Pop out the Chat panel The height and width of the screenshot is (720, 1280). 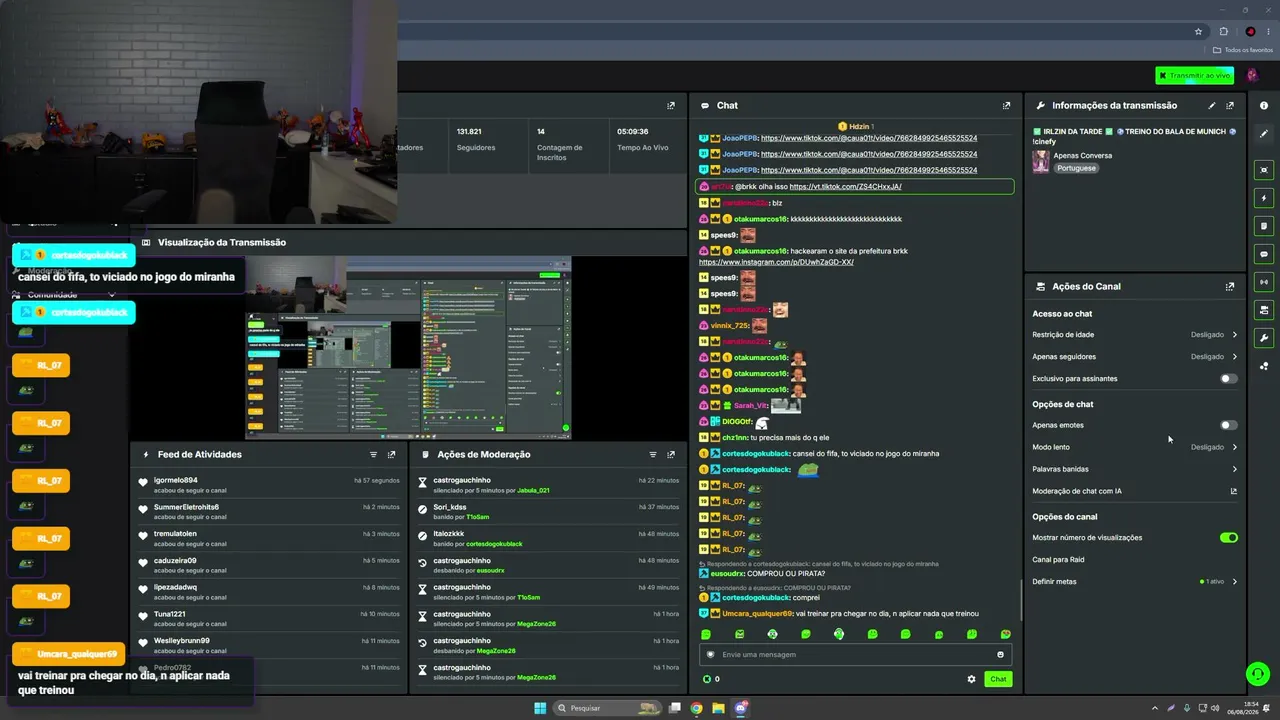coord(1006,105)
